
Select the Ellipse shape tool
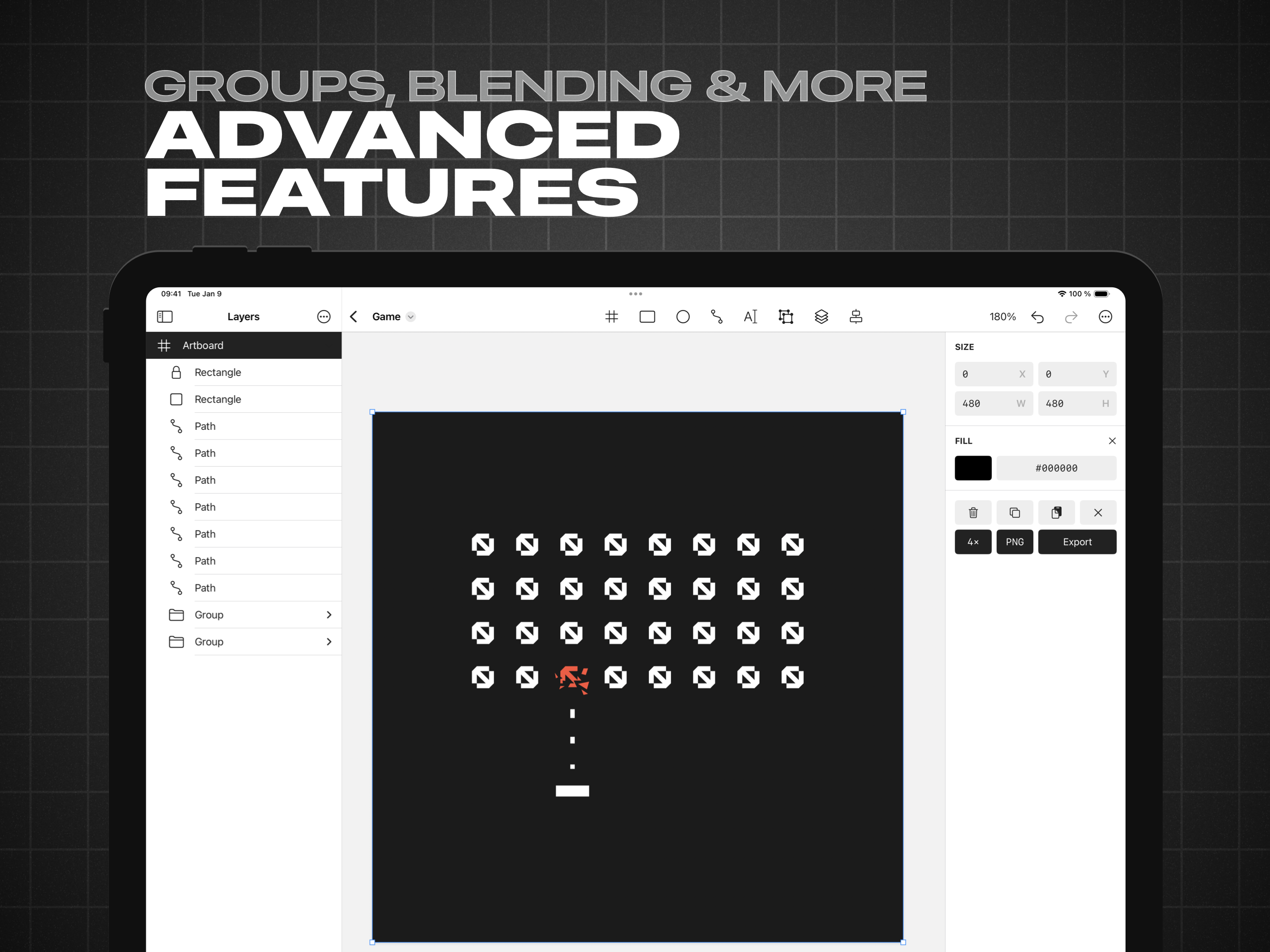coord(683,317)
